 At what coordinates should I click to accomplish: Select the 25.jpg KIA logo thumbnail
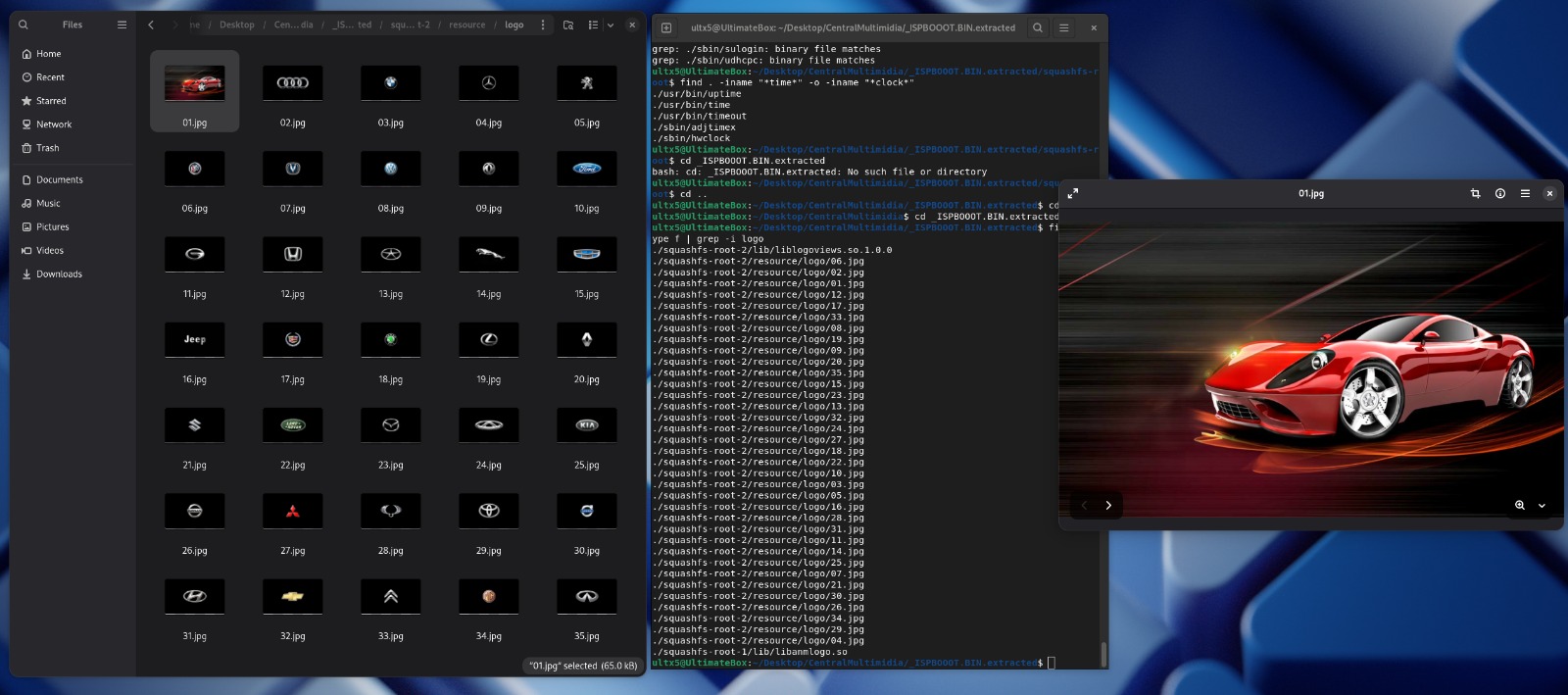click(586, 425)
